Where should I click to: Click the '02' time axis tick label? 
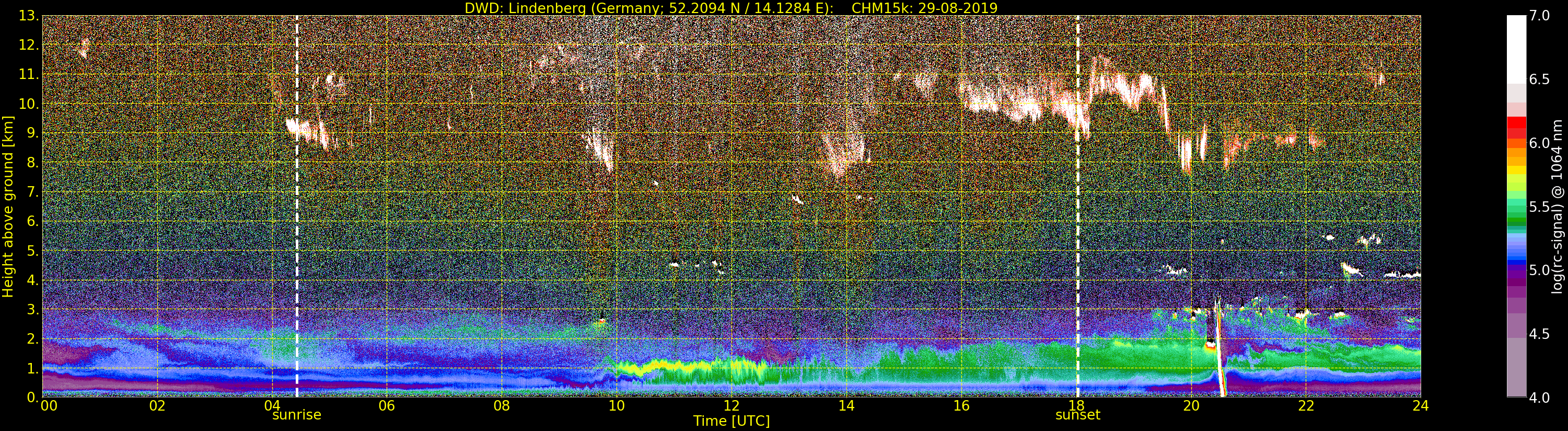(157, 406)
